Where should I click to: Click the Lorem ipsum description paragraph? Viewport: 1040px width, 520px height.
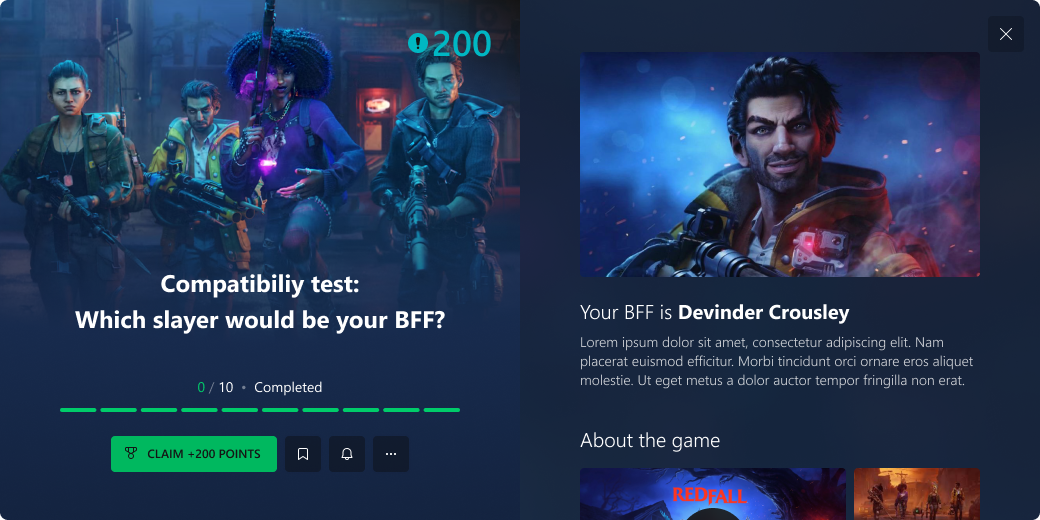(x=776, y=361)
